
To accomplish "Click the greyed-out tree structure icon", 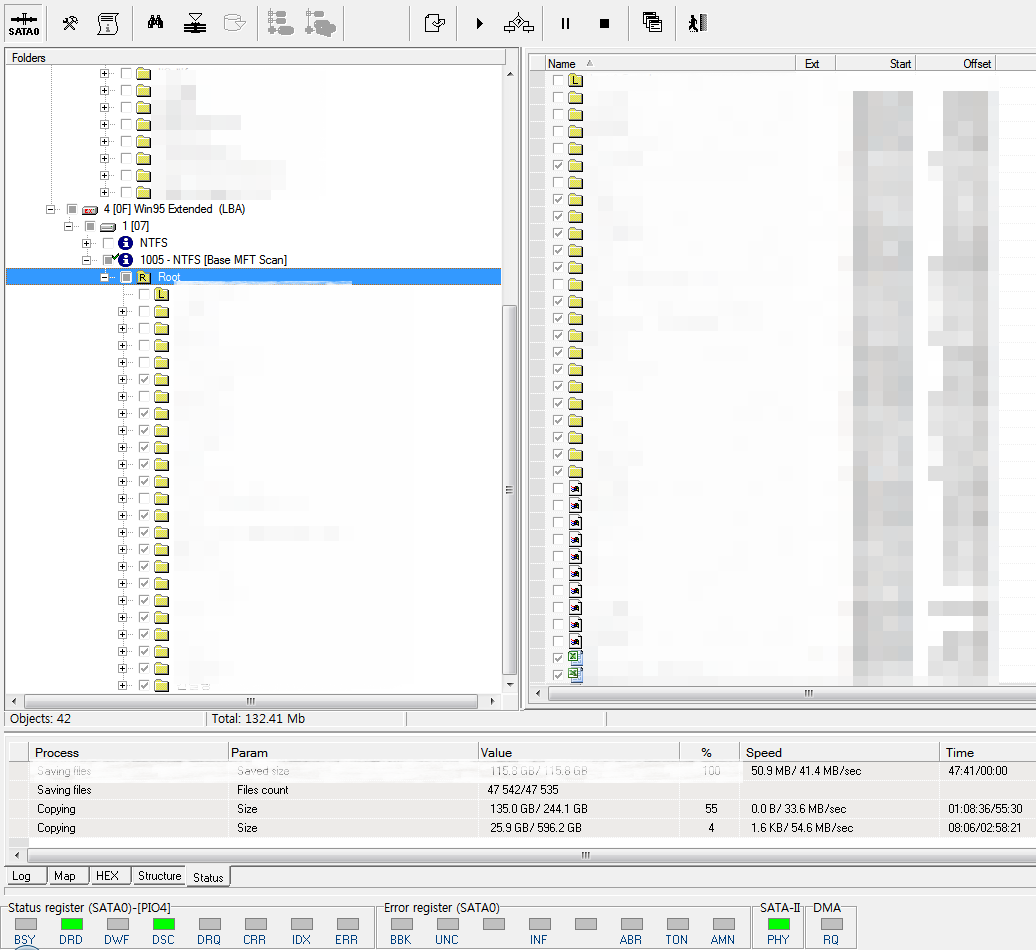I will pyautogui.click(x=280, y=24).
